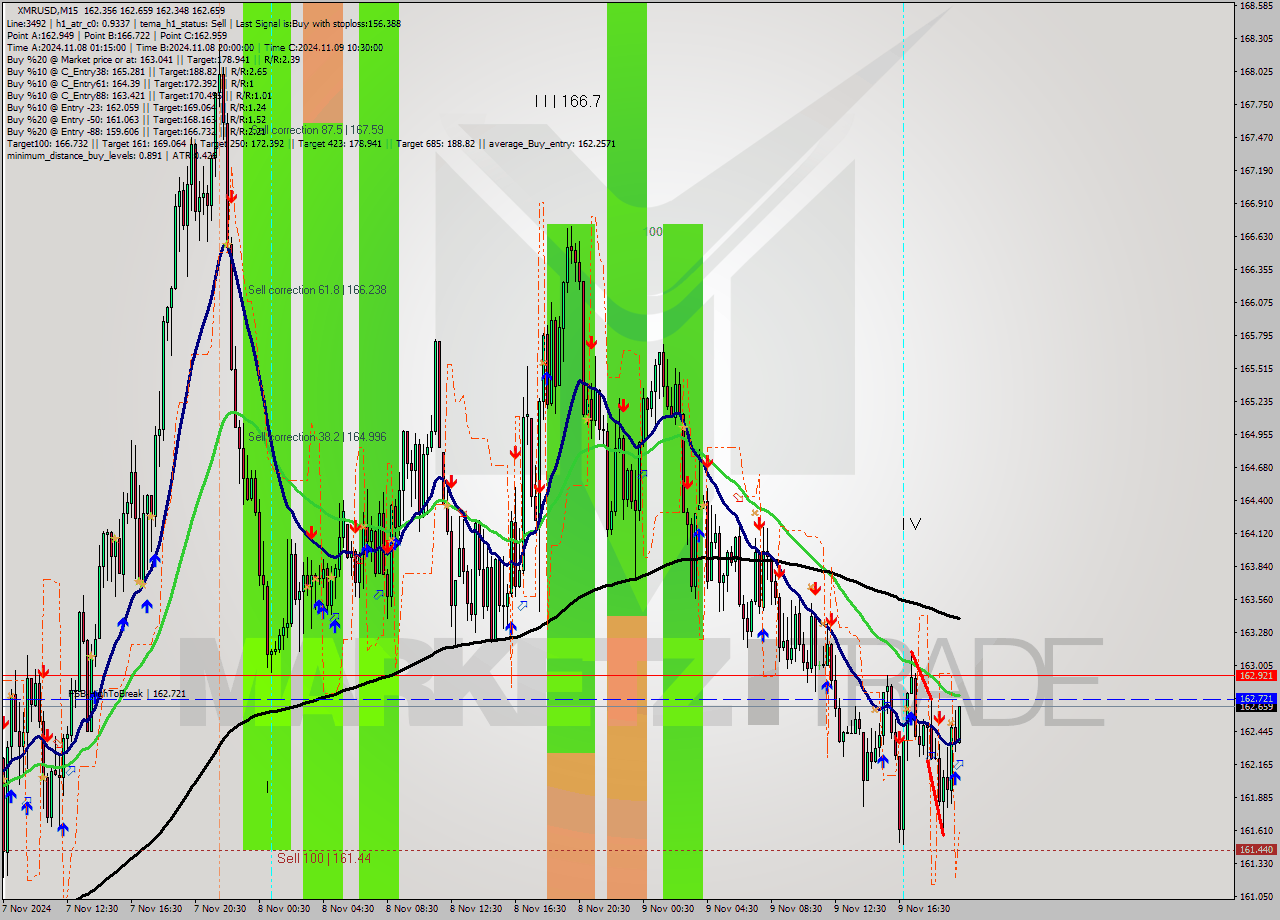Click the '8 Nov 04:30' time axis label
1280x920 pixels.
click(348, 910)
